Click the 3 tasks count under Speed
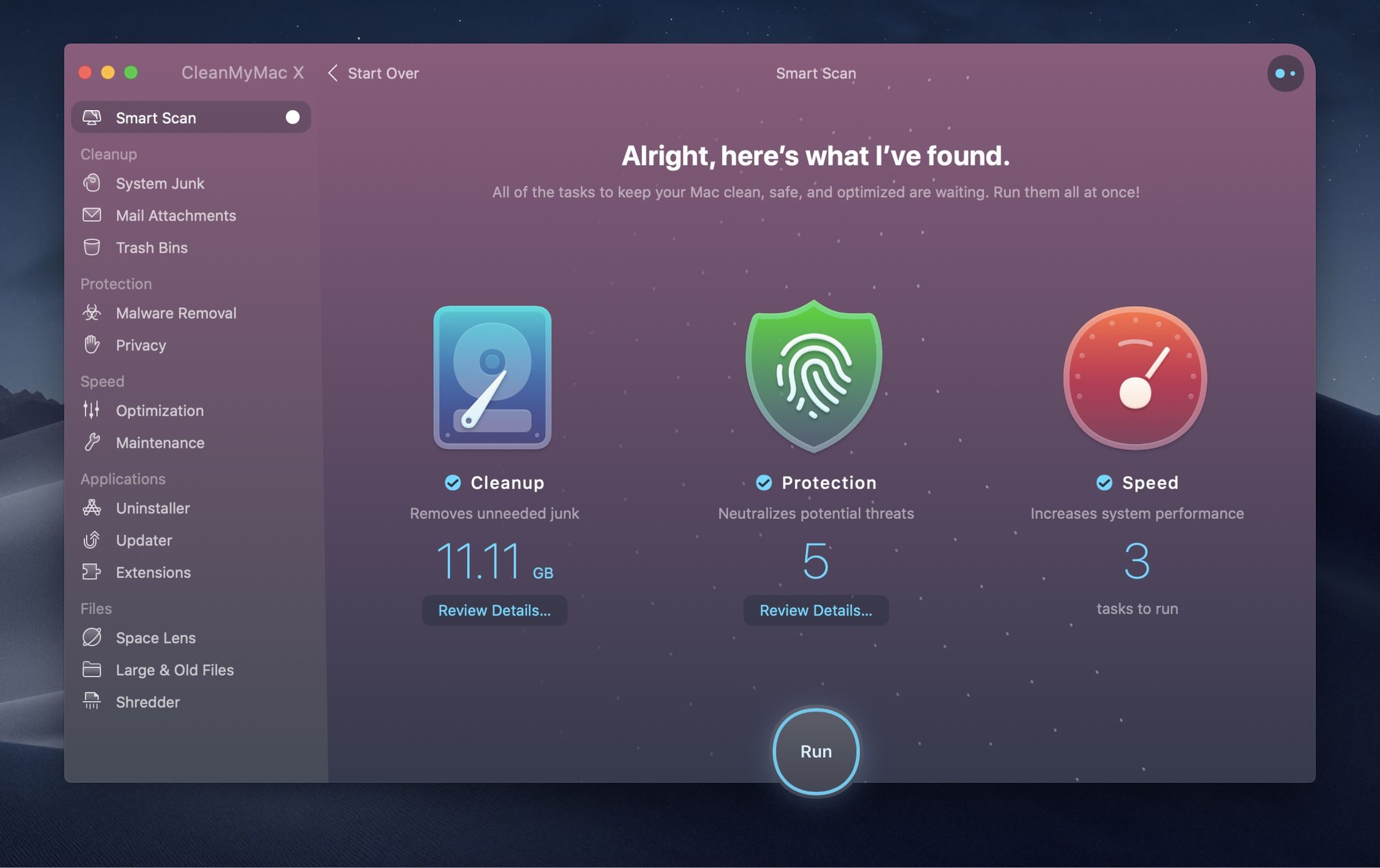 click(x=1136, y=561)
